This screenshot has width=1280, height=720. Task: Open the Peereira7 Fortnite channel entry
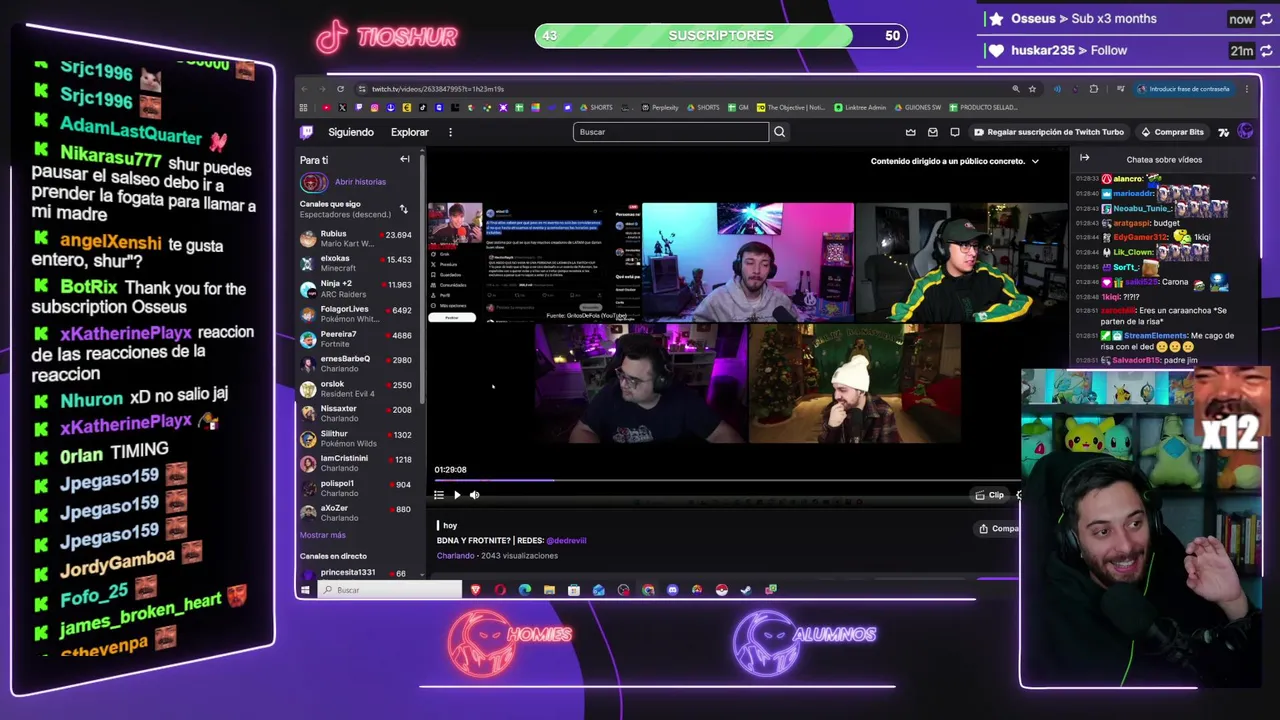click(x=356, y=339)
